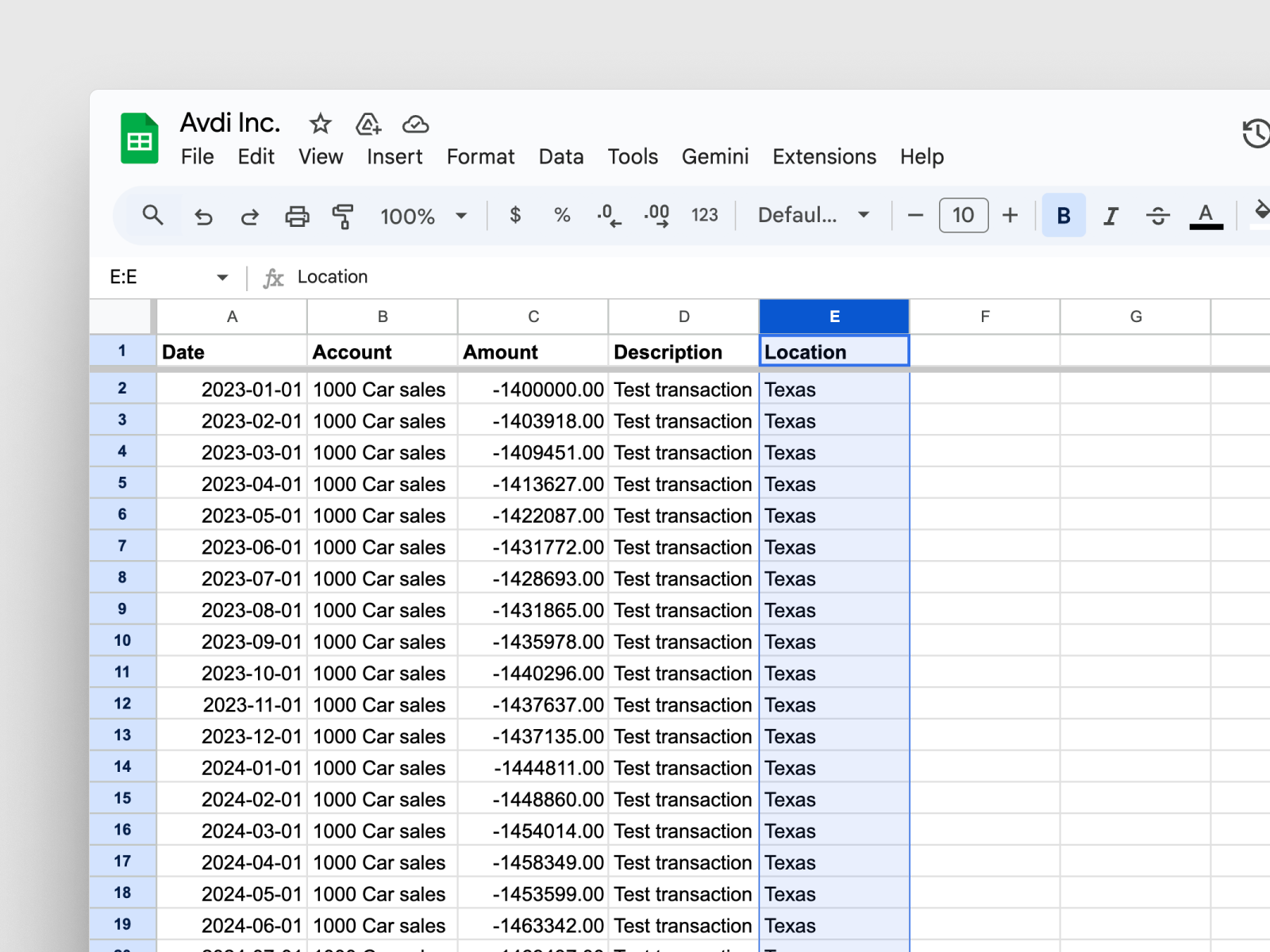
Task: Toggle bold formatting
Action: (1063, 216)
